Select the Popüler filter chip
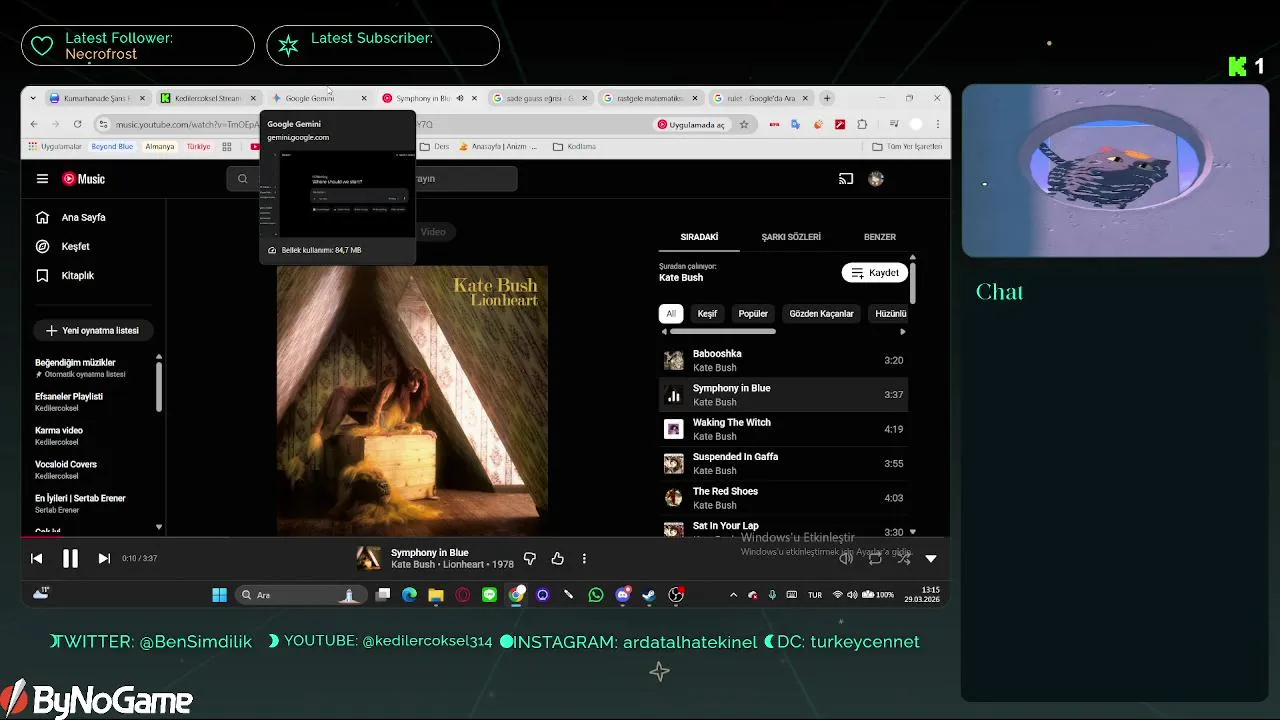 [753, 314]
